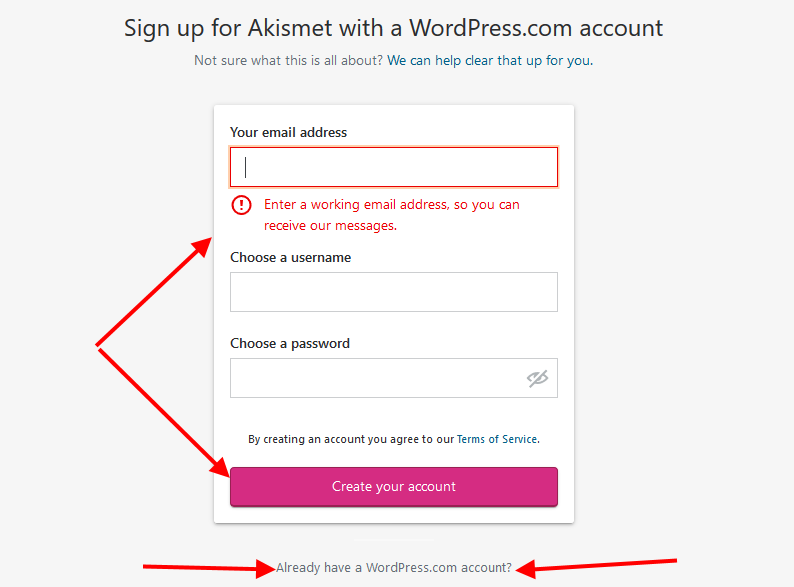
Task: Click the red arrow left of Already have account
Action: (x=209, y=568)
